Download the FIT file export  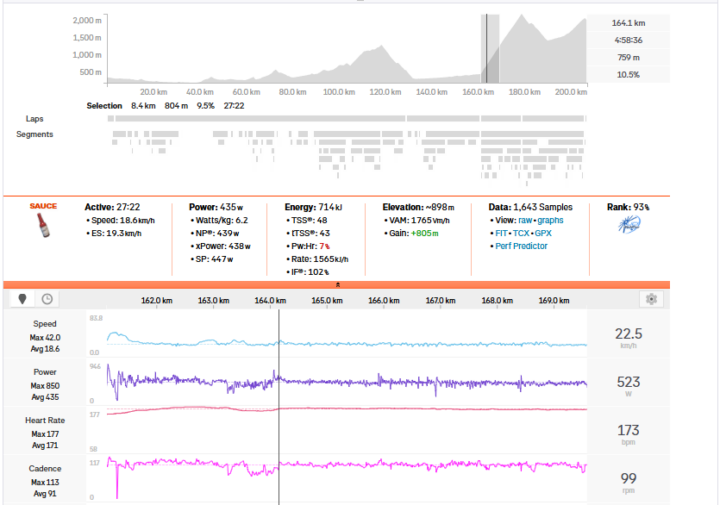[x=501, y=232]
